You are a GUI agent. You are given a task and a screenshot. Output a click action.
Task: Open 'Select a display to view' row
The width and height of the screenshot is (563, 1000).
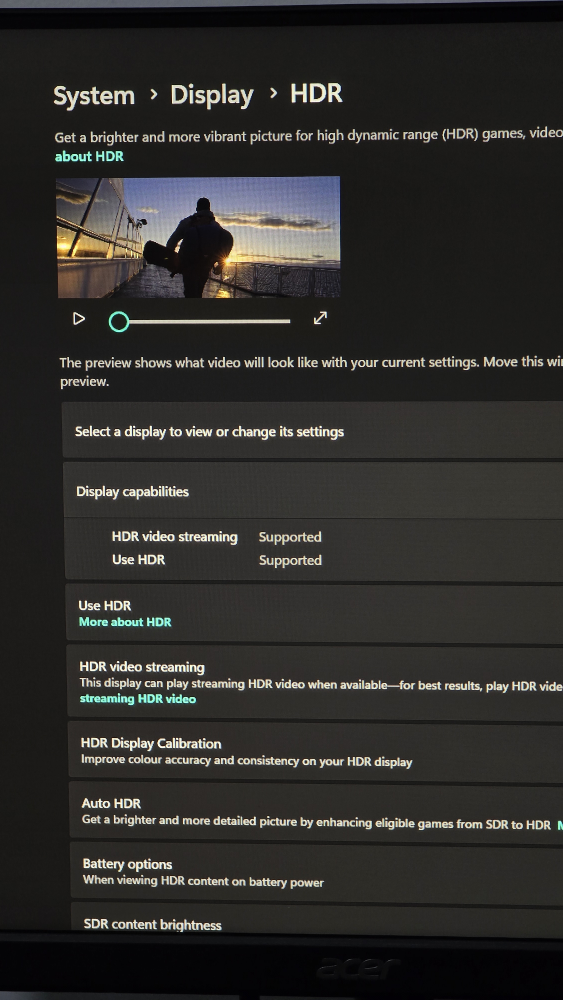point(313,430)
